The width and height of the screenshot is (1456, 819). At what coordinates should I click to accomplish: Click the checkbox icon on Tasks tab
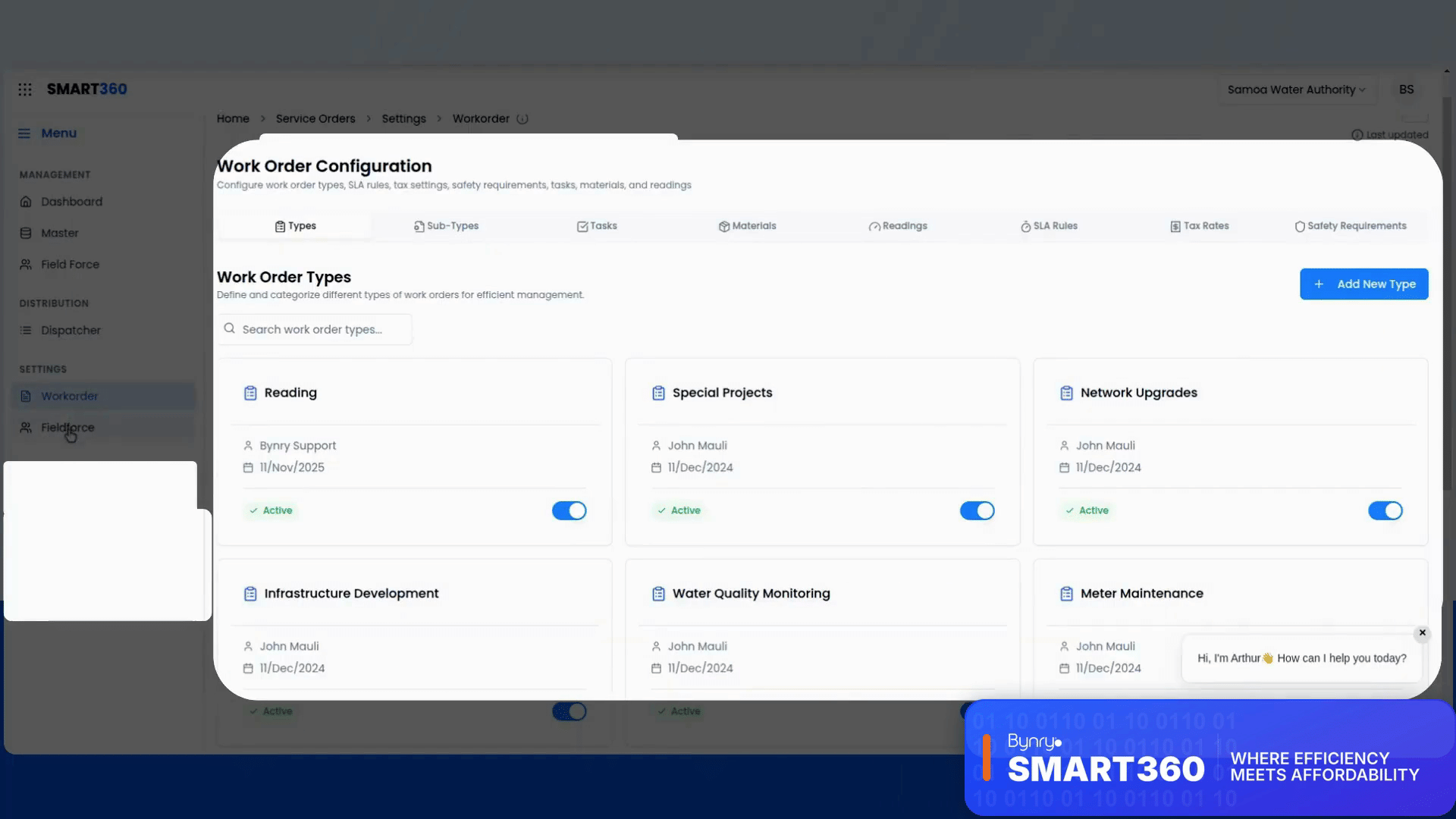point(582,227)
